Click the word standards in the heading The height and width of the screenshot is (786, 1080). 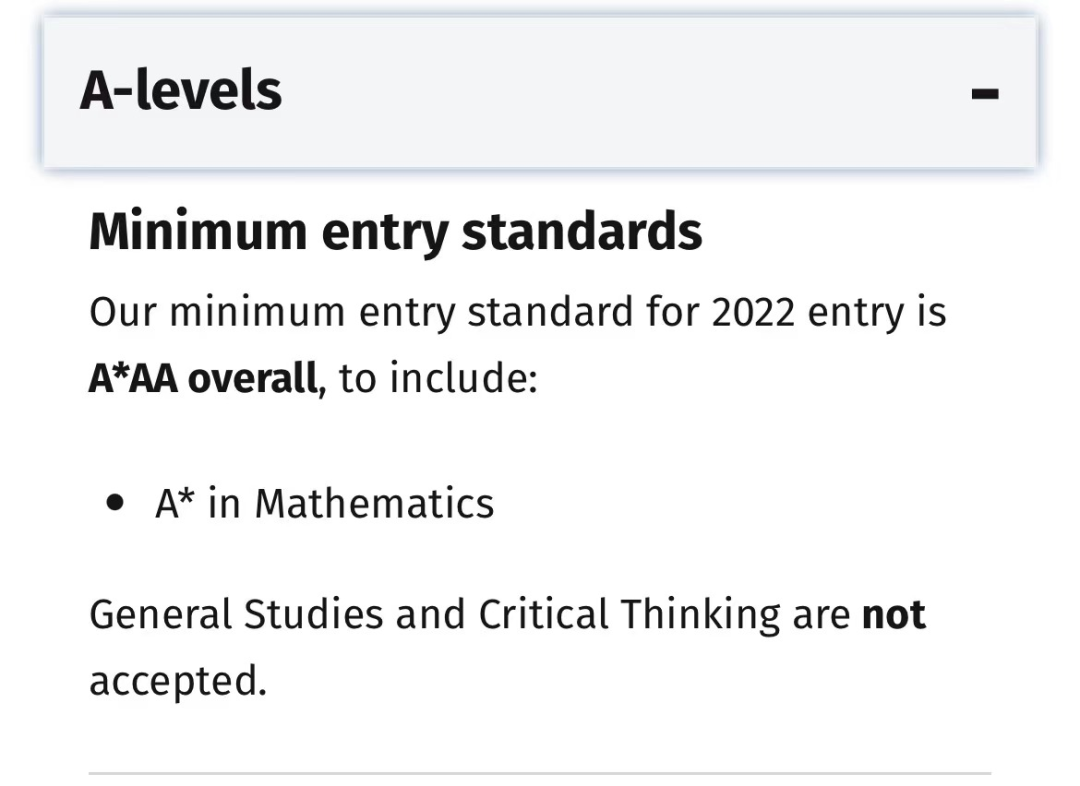click(581, 232)
